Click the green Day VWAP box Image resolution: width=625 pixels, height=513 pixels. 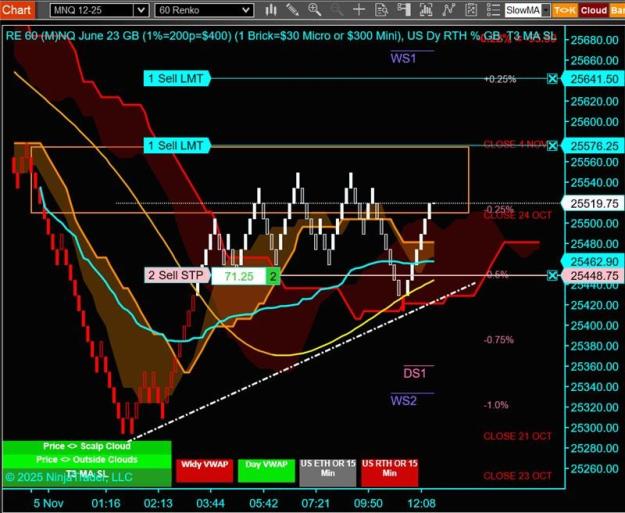pyautogui.click(x=266, y=470)
